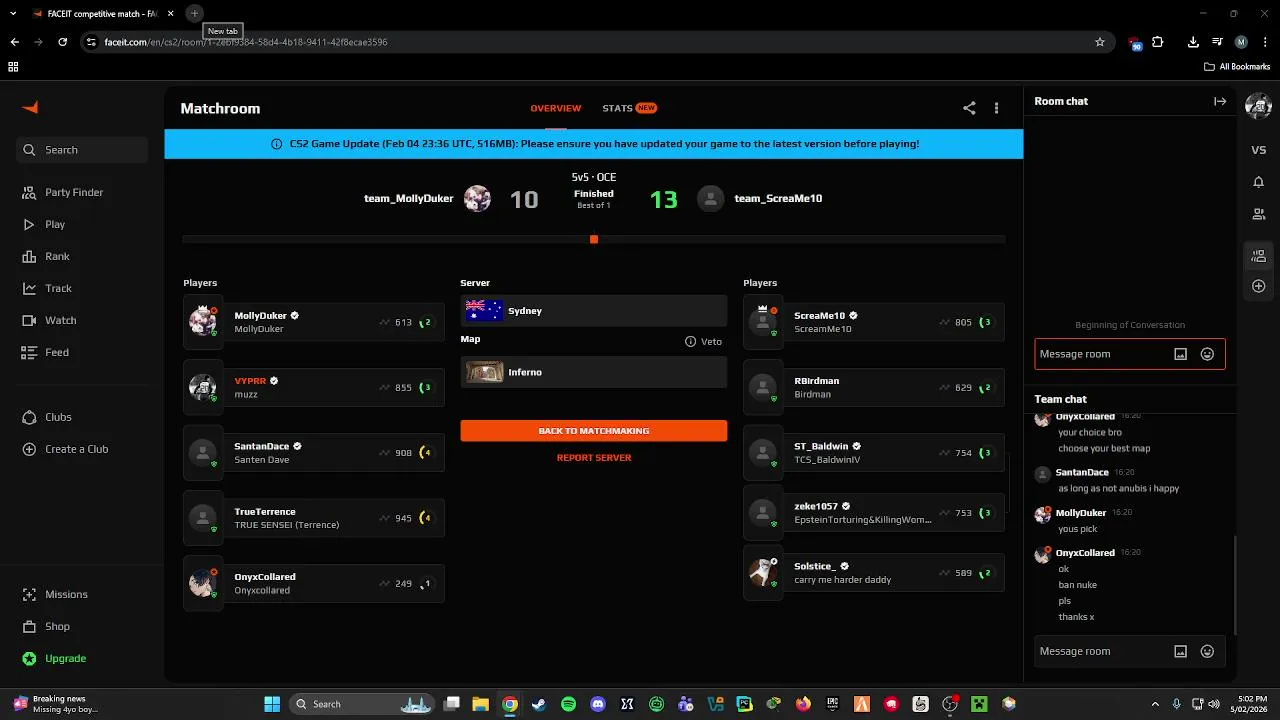
Task: Share the matchroom via share icon
Action: point(969,108)
